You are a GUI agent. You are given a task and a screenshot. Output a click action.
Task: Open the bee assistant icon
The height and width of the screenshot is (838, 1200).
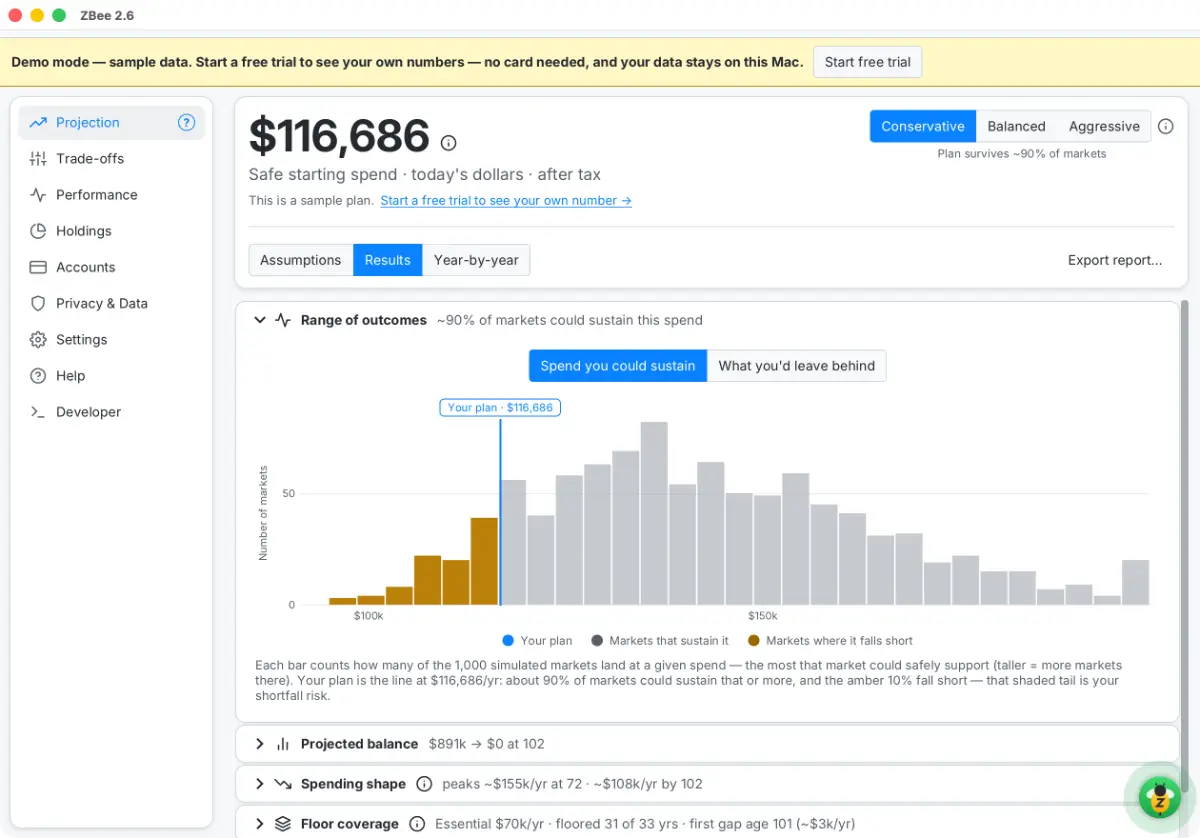(1160, 797)
